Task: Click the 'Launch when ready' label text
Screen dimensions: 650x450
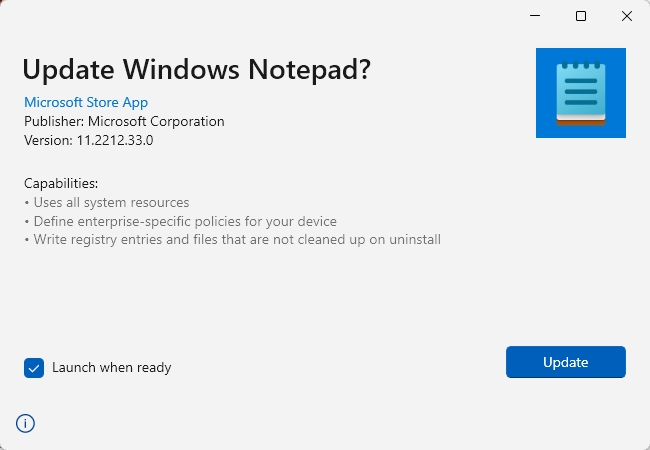Action: click(x=112, y=368)
